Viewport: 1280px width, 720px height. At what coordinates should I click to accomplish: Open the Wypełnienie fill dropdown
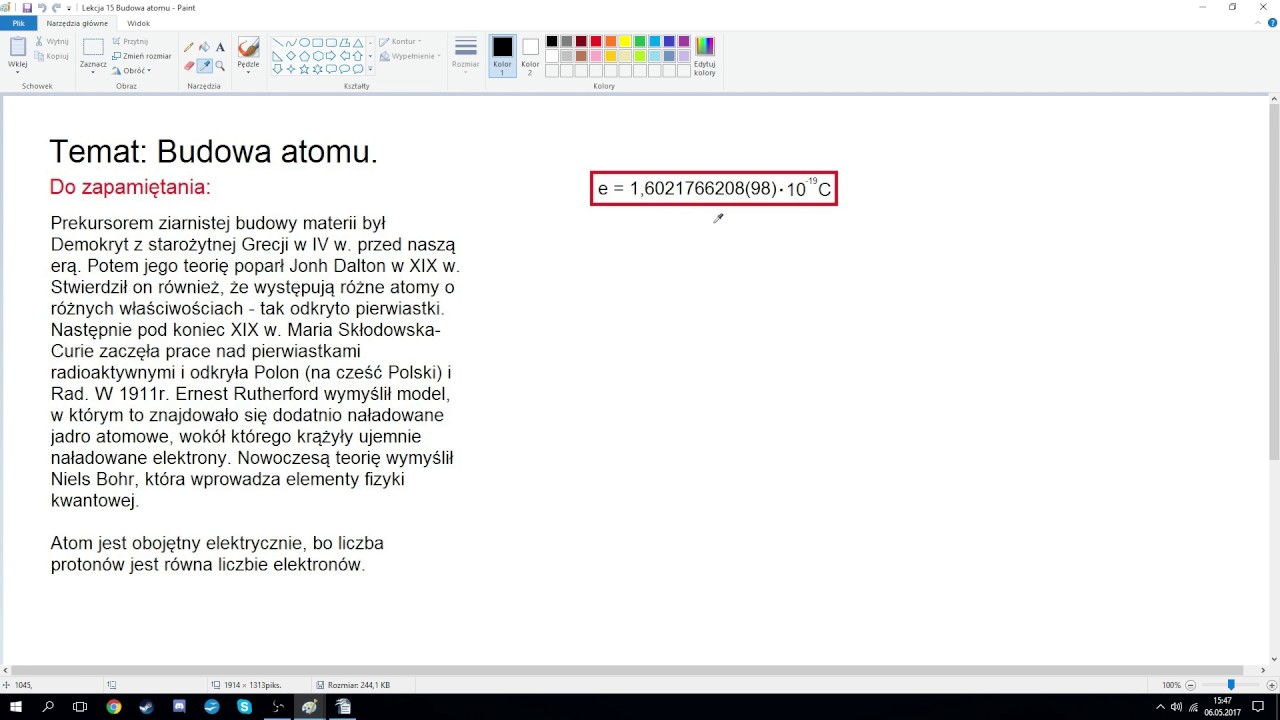click(x=410, y=56)
